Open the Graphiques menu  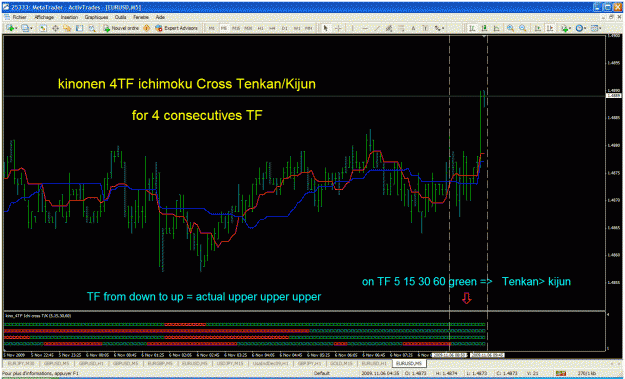coord(96,18)
